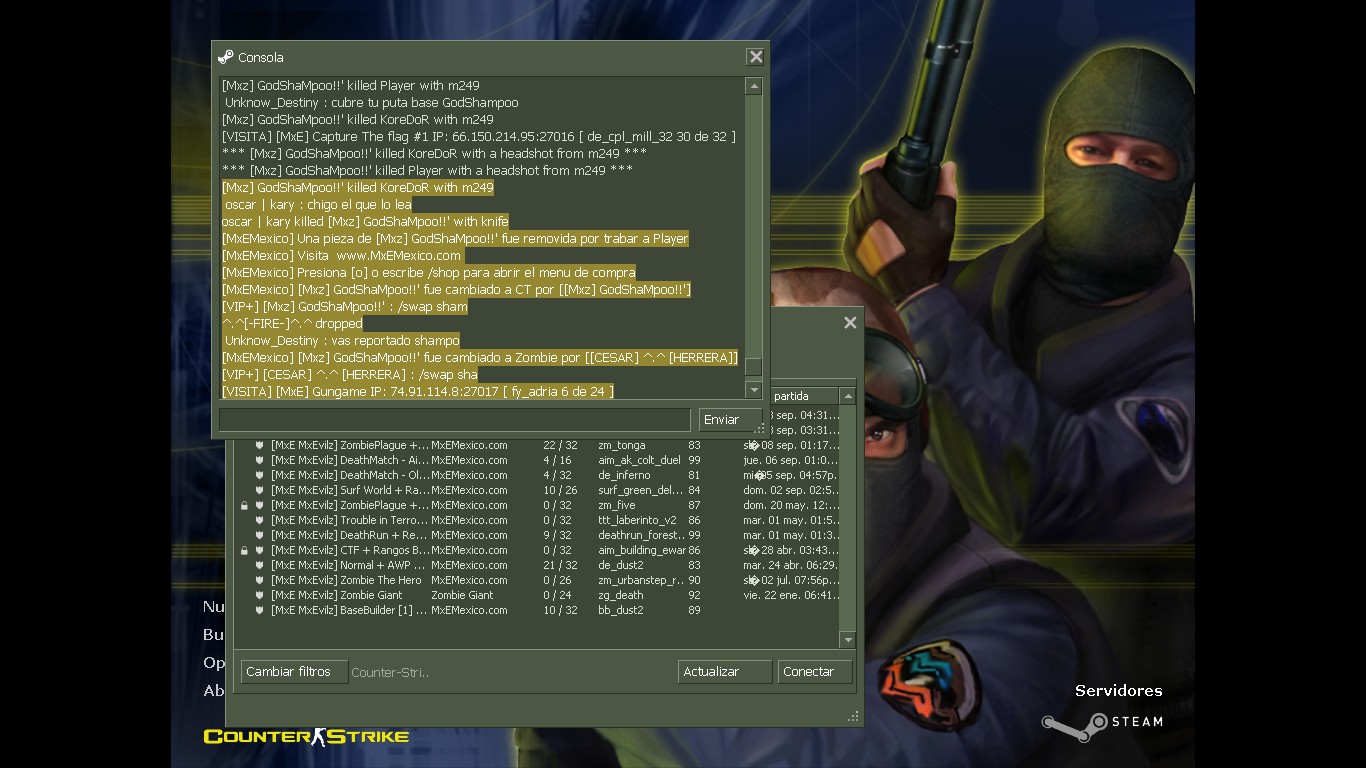Image resolution: width=1366 pixels, height=768 pixels.
Task: Click console line 'Unknow_Destiny : vas reportado shampo'
Action: click(x=341, y=341)
